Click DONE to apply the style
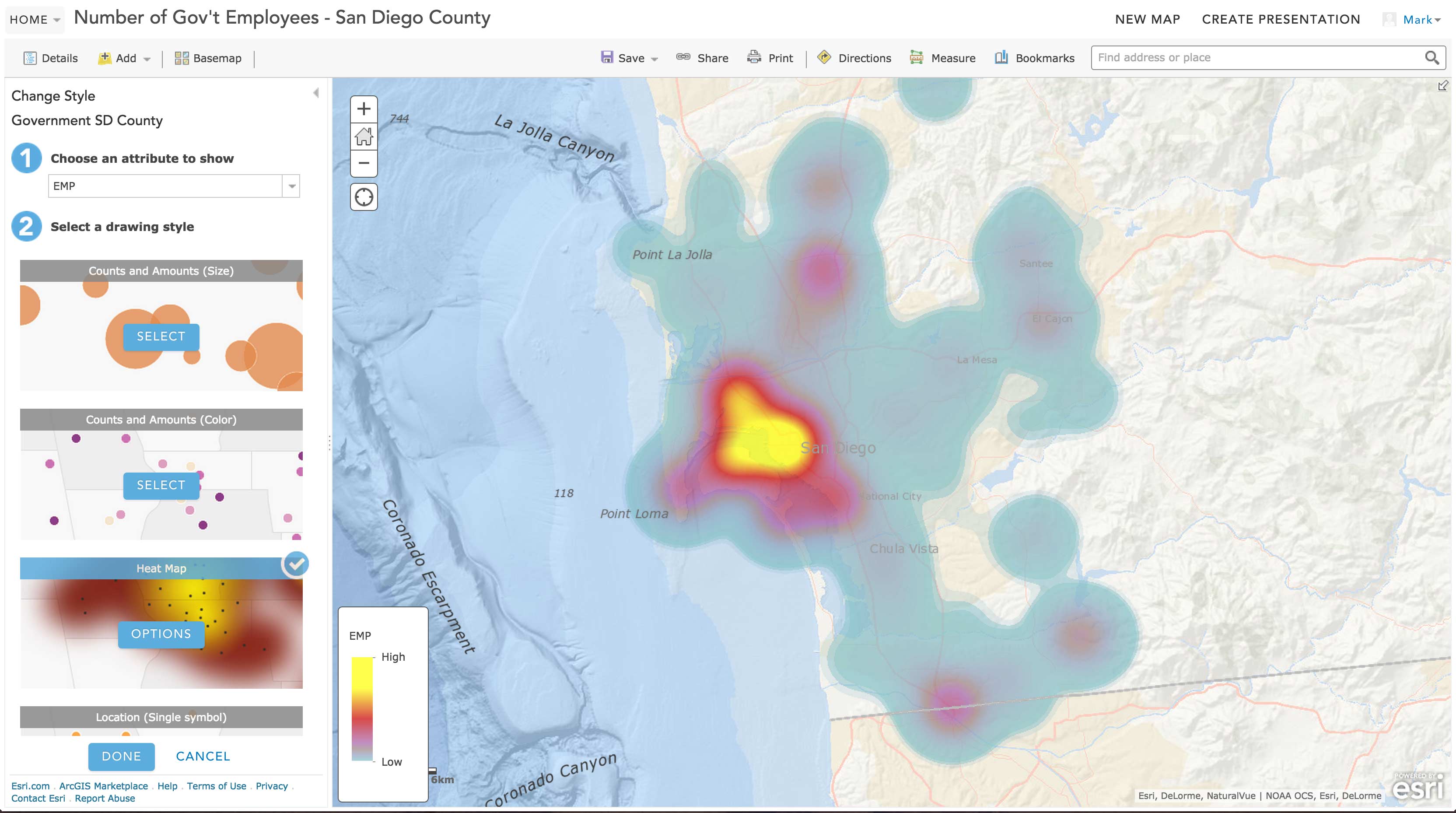The image size is (1456, 813). coord(120,757)
